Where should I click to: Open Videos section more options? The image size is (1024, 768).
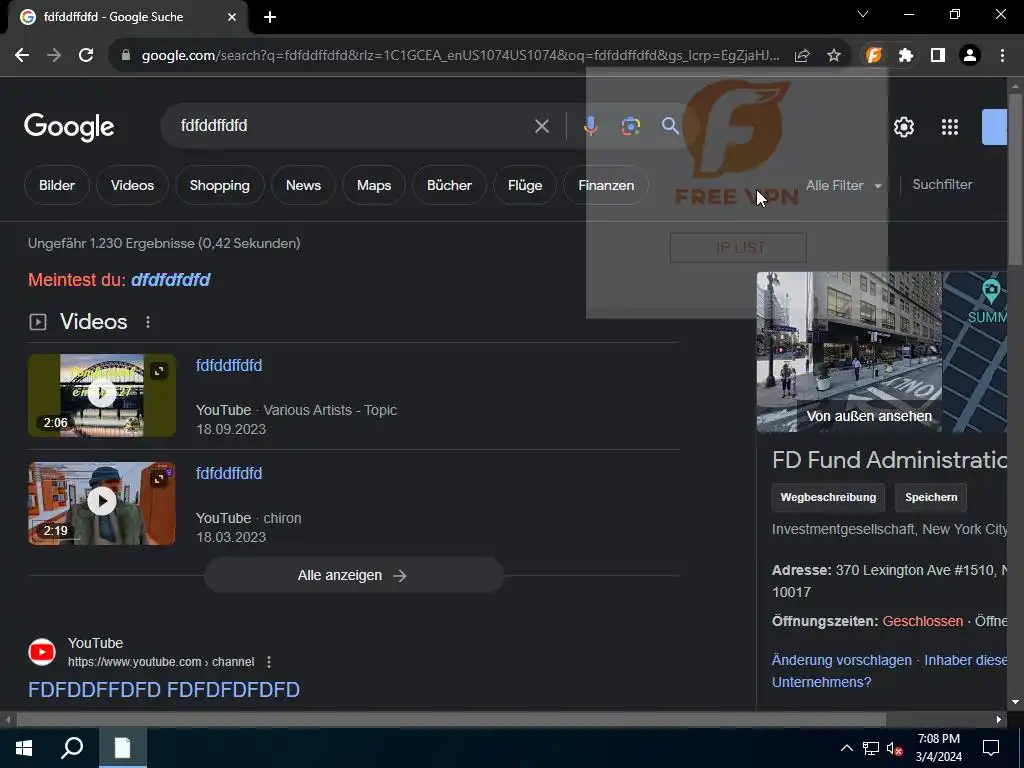(148, 322)
